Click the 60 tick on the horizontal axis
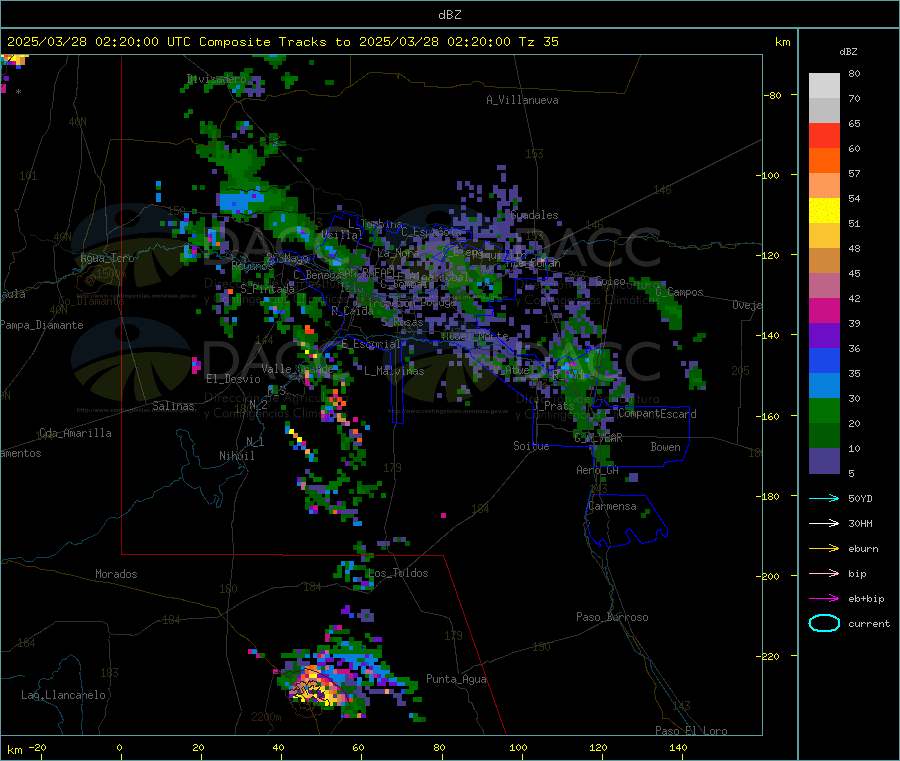 coord(358,747)
